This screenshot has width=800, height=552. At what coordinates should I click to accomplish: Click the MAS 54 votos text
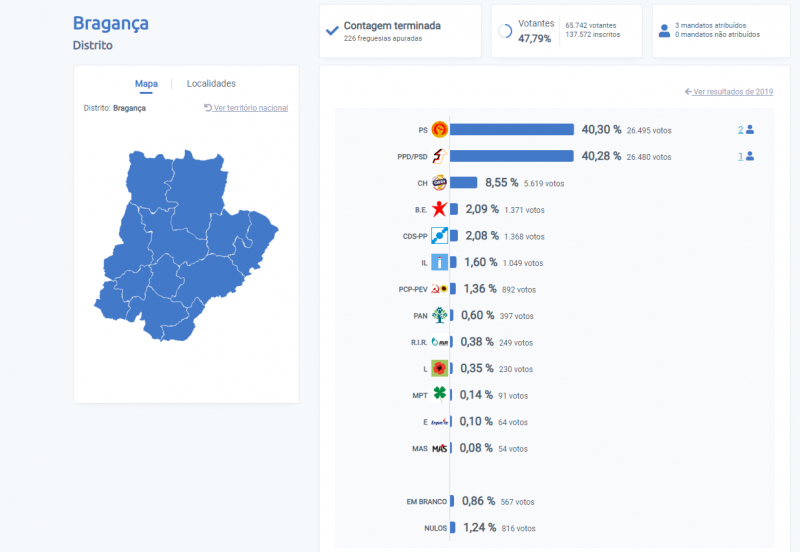pos(513,449)
